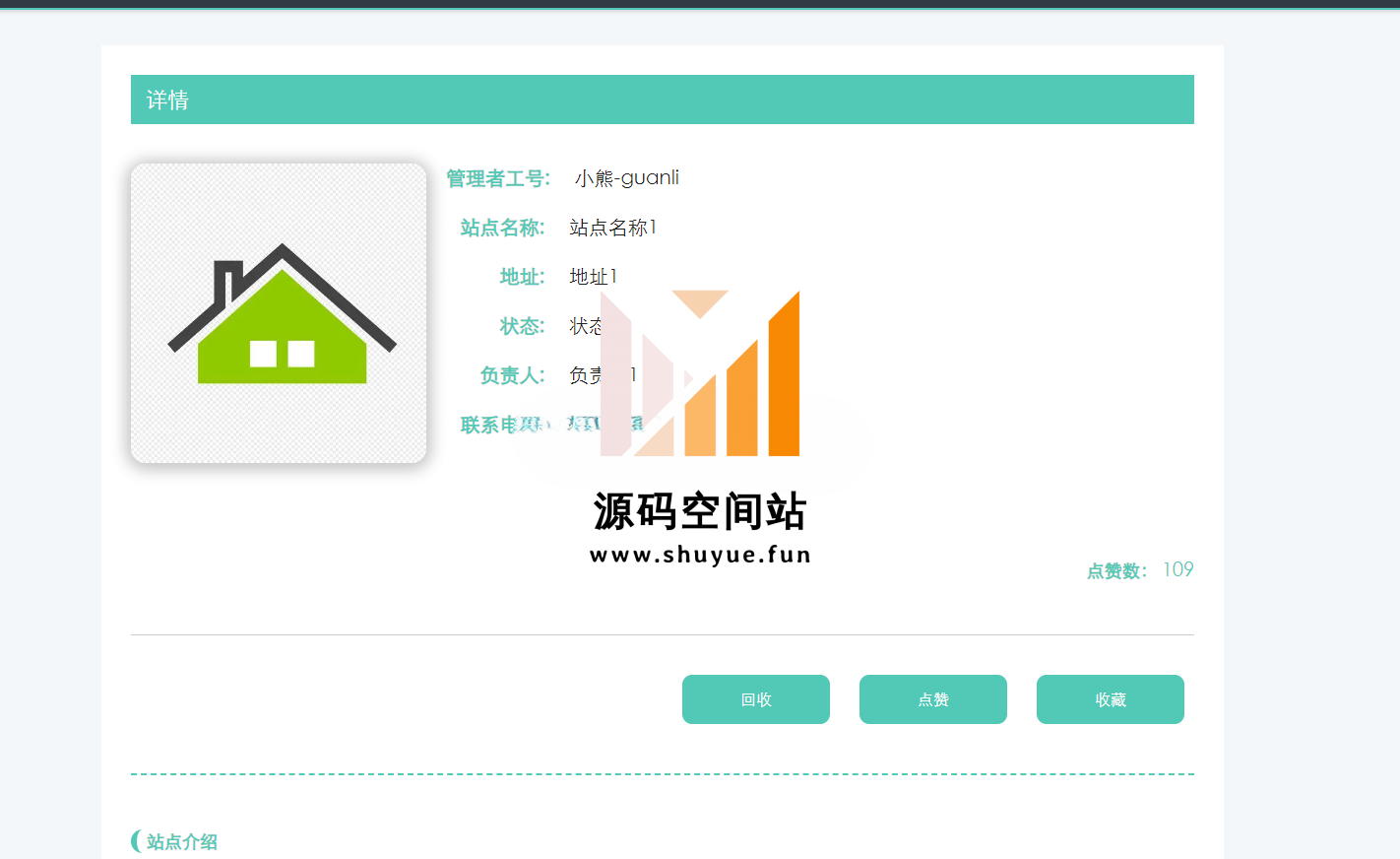Click the 地址 field label
The height and width of the screenshot is (859, 1400).
pos(522,277)
